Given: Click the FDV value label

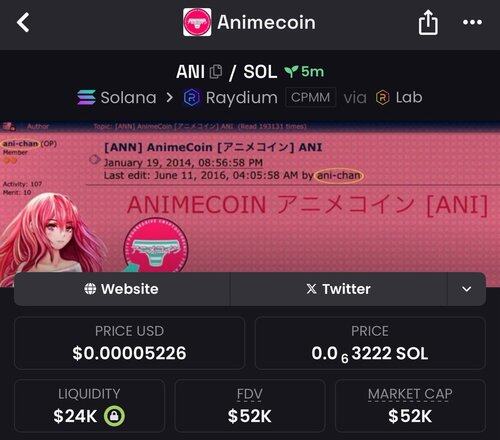Looking at the screenshot, I should (x=250, y=394).
